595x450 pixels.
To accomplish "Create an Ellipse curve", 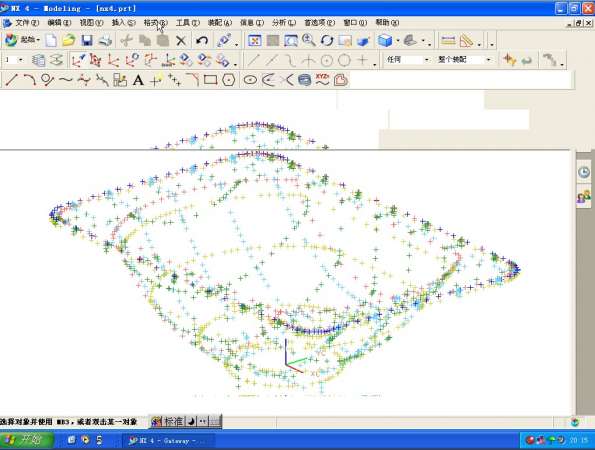I will [250, 80].
